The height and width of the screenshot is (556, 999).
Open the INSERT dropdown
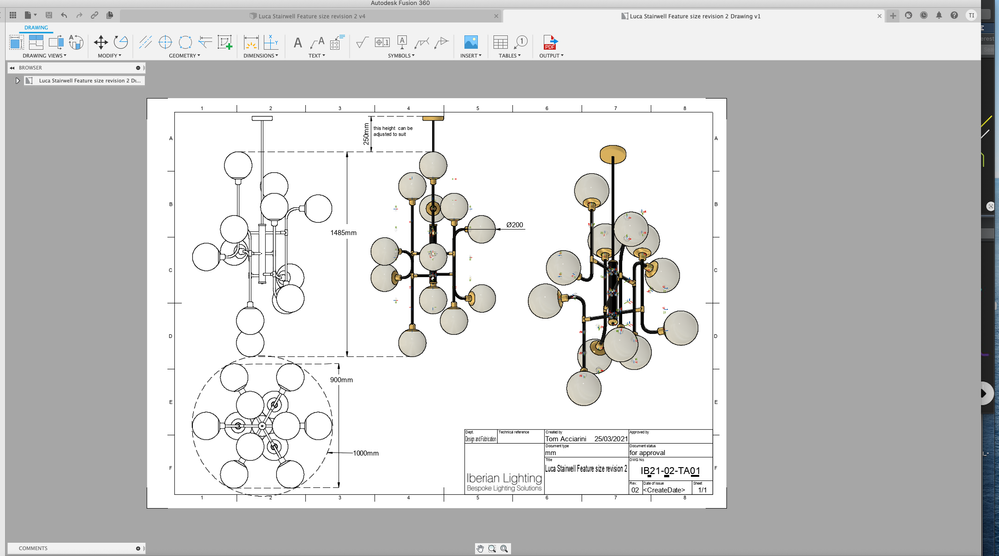[471, 56]
